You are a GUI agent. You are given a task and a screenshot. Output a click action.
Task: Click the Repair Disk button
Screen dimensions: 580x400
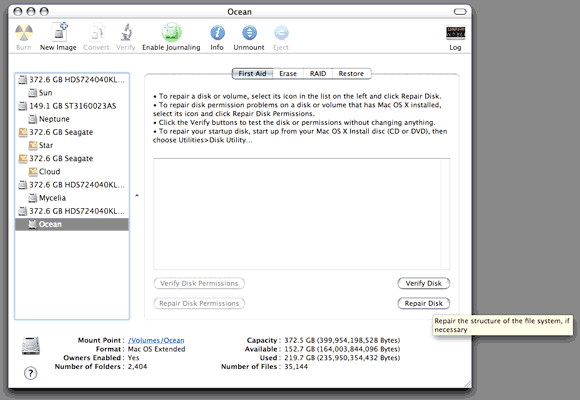424,303
